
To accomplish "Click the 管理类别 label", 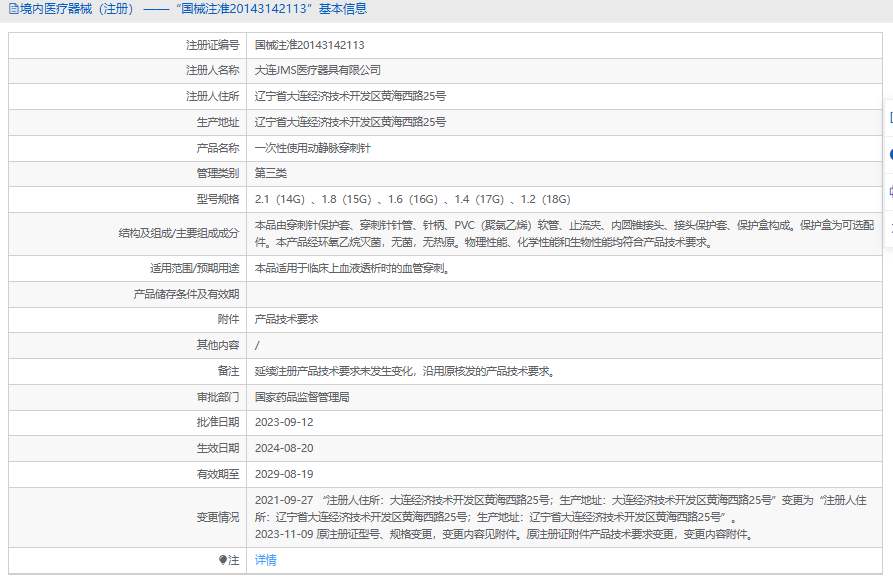I will pos(218,173).
